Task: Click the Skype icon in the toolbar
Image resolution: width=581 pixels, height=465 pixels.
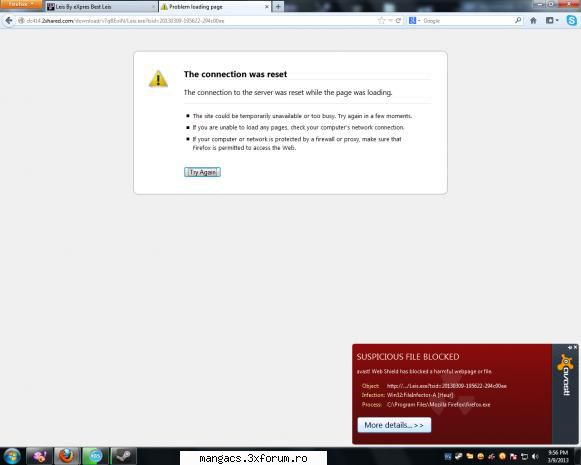Action: coord(571,20)
